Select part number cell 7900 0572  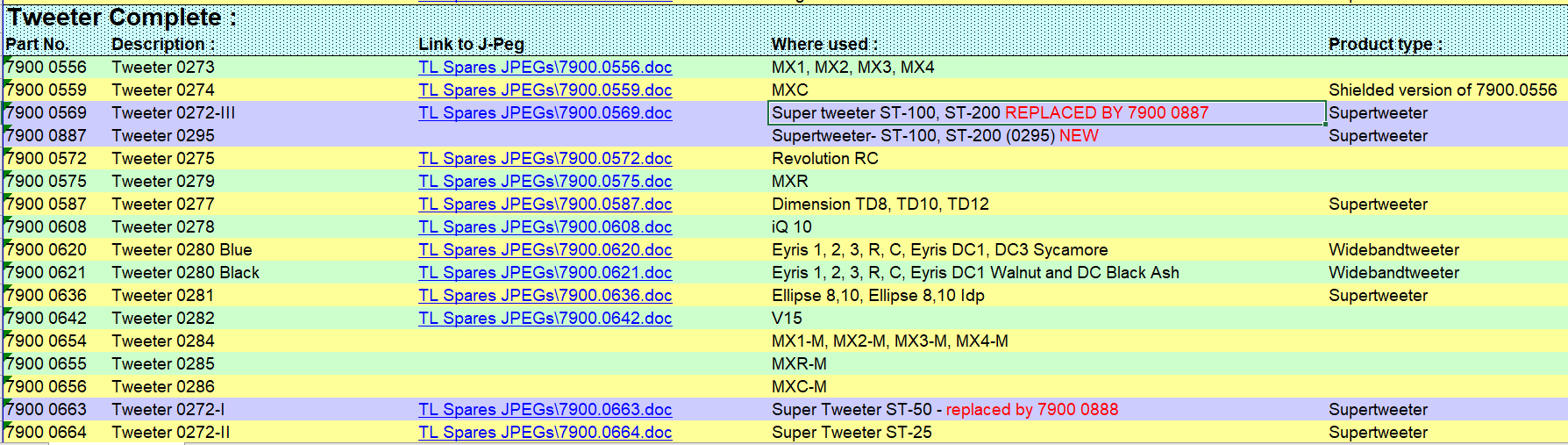click(46, 159)
